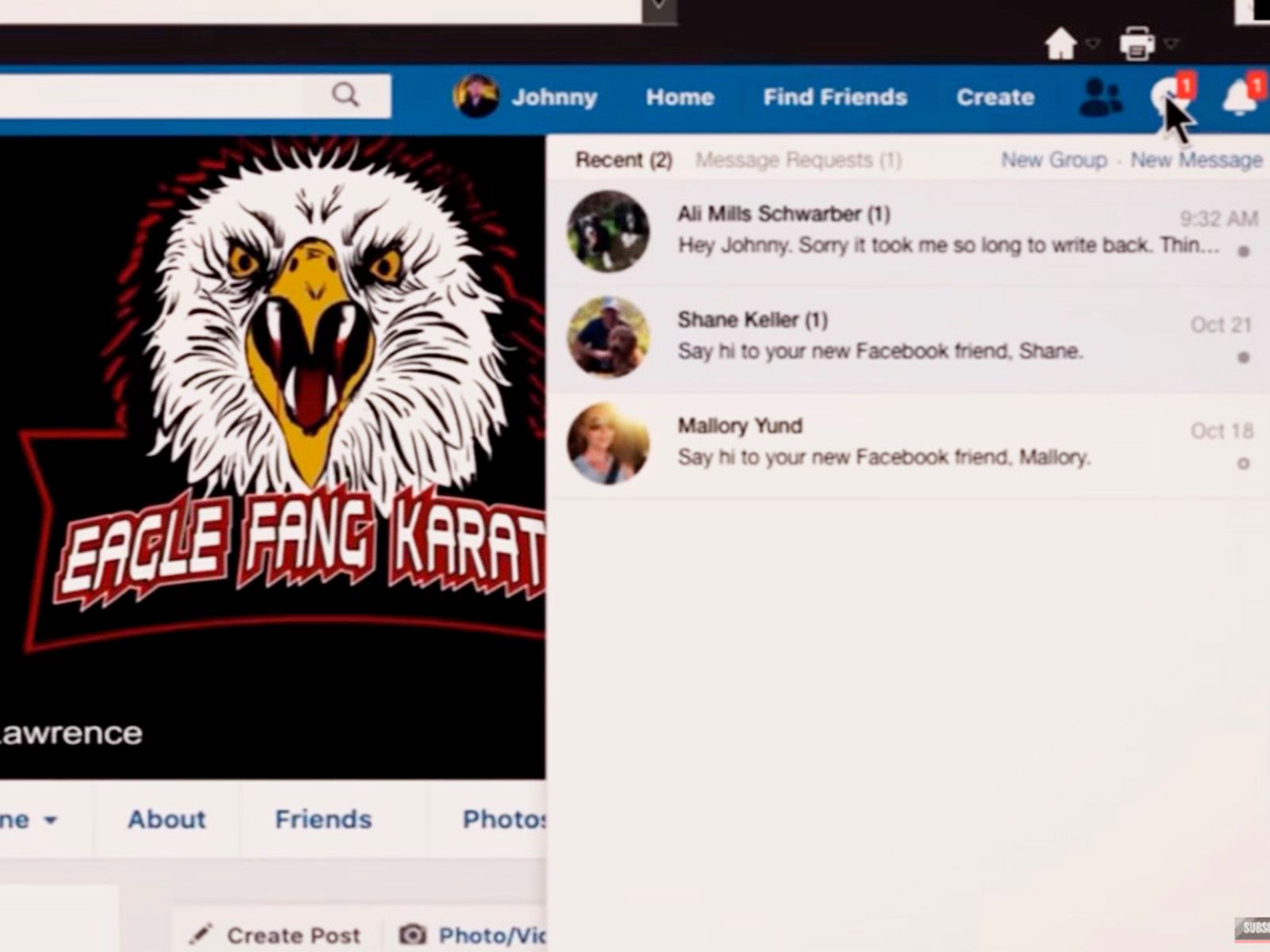This screenshot has height=952, width=1270.
Task: Toggle read status circle on Mallory's message
Action: click(x=1243, y=463)
